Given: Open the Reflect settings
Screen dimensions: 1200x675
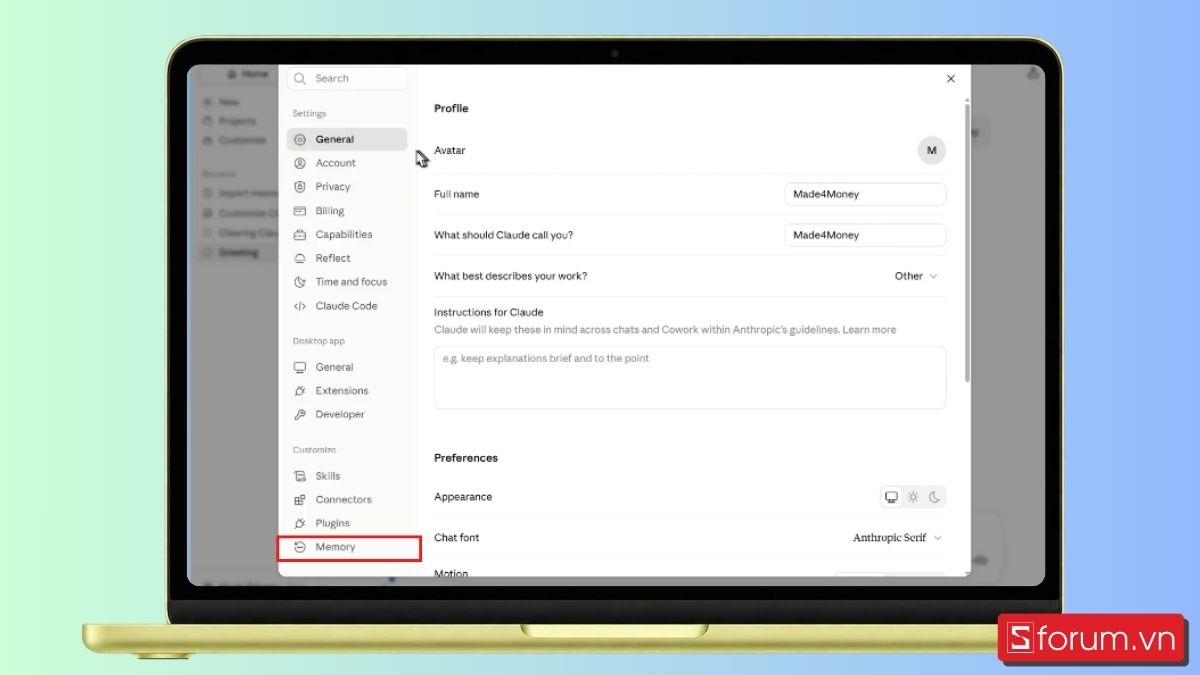Looking at the screenshot, I should [x=346, y=258].
